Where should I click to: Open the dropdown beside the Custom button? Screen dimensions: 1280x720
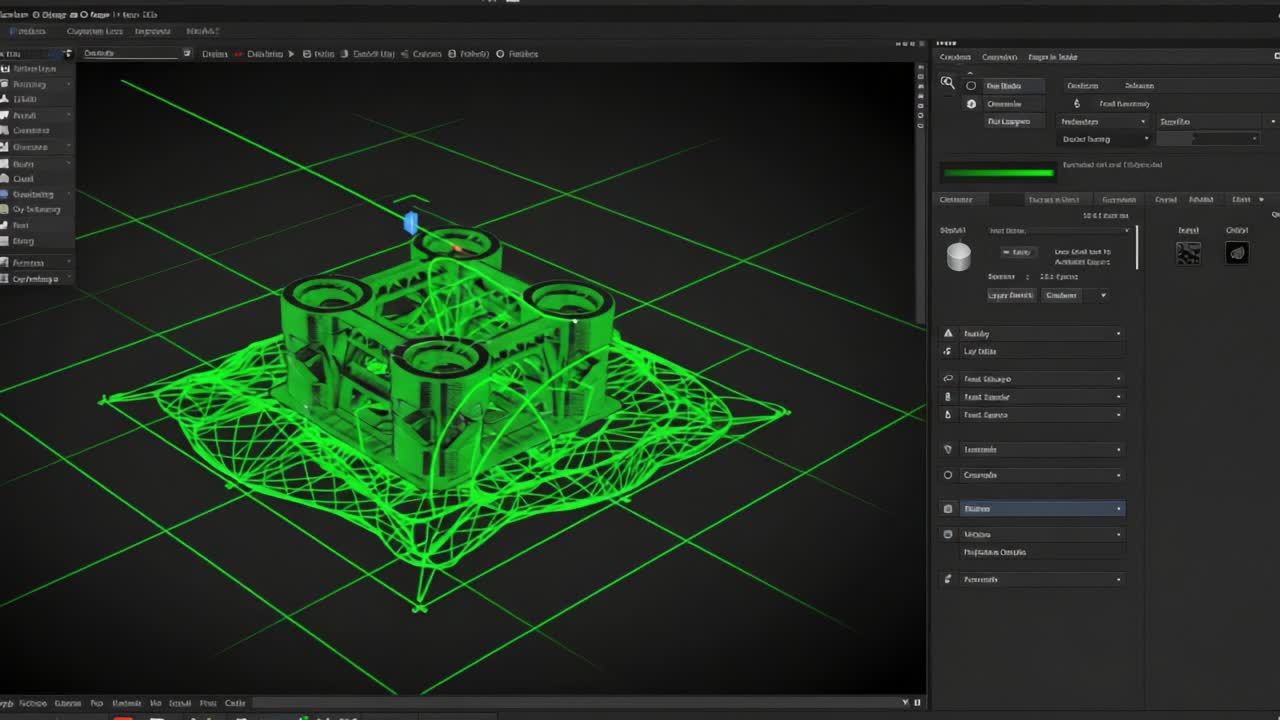1103,295
